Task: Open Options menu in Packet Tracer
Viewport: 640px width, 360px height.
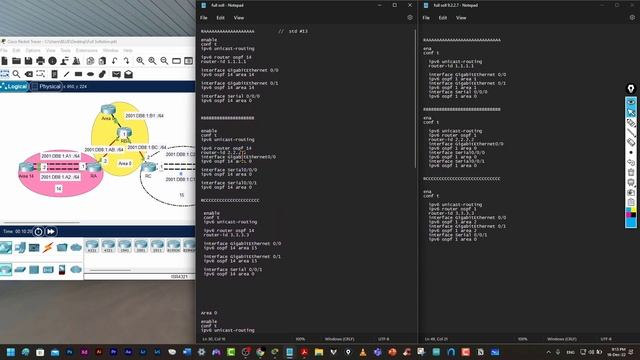Action: [x=33, y=50]
